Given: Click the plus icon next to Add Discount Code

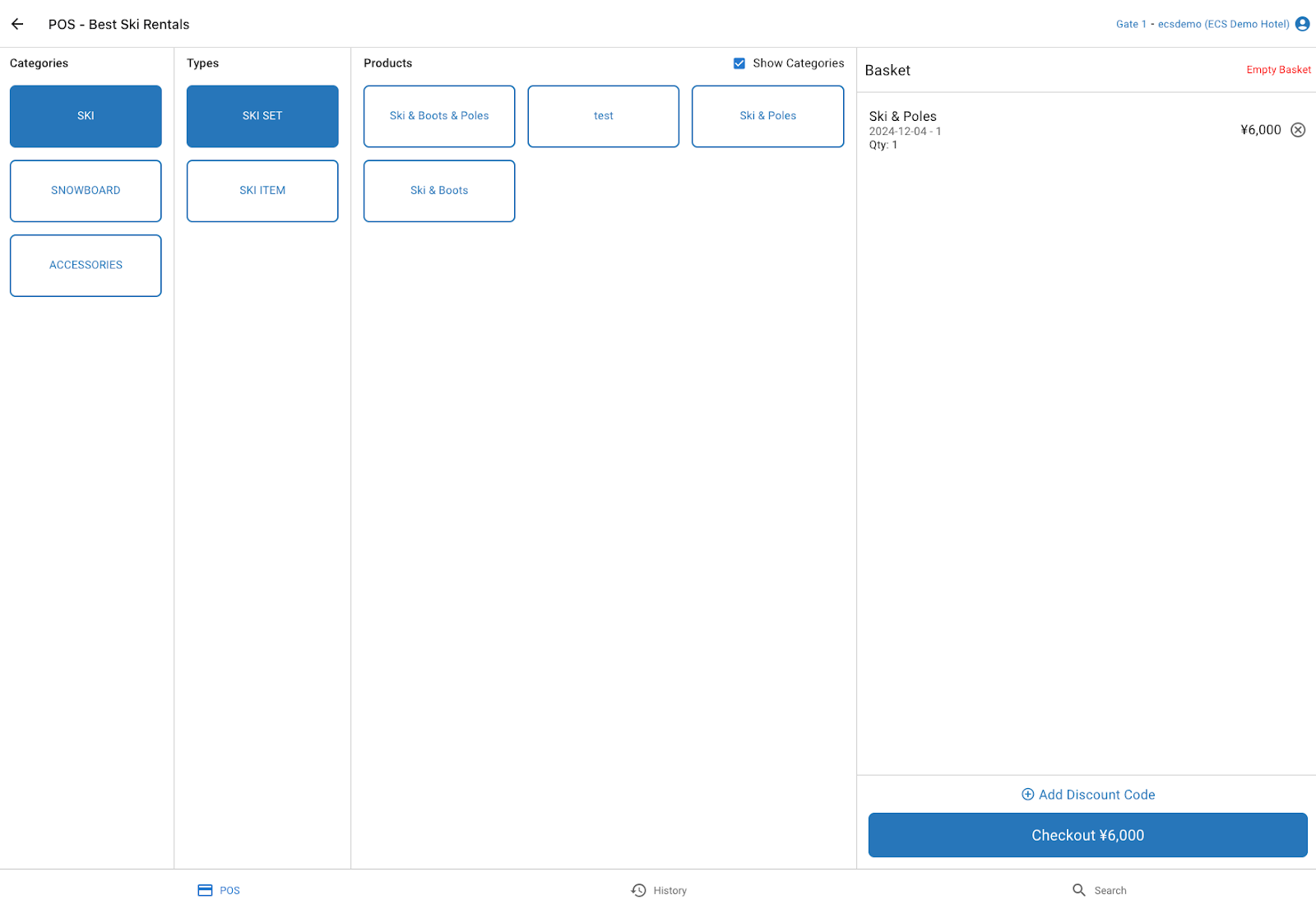Looking at the screenshot, I should click(1028, 794).
